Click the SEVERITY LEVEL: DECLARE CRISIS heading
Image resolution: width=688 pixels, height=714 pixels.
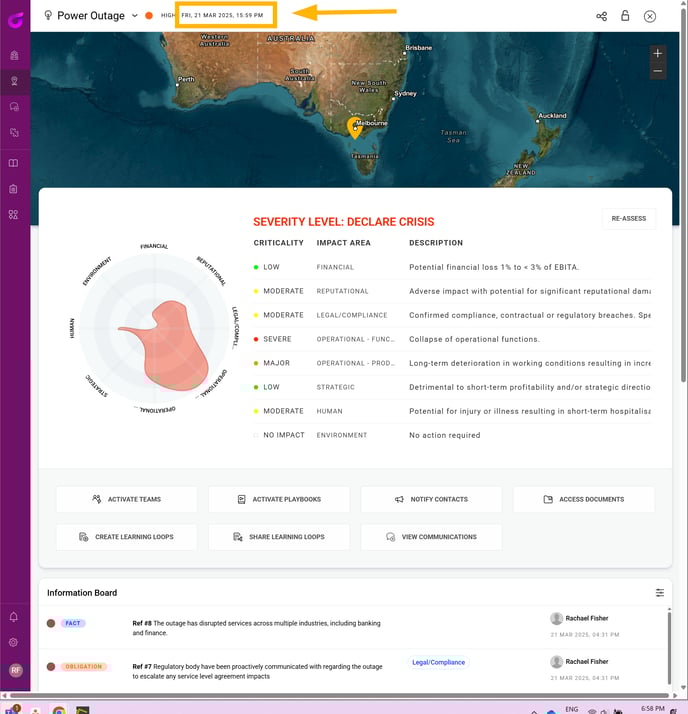(344, 222)
